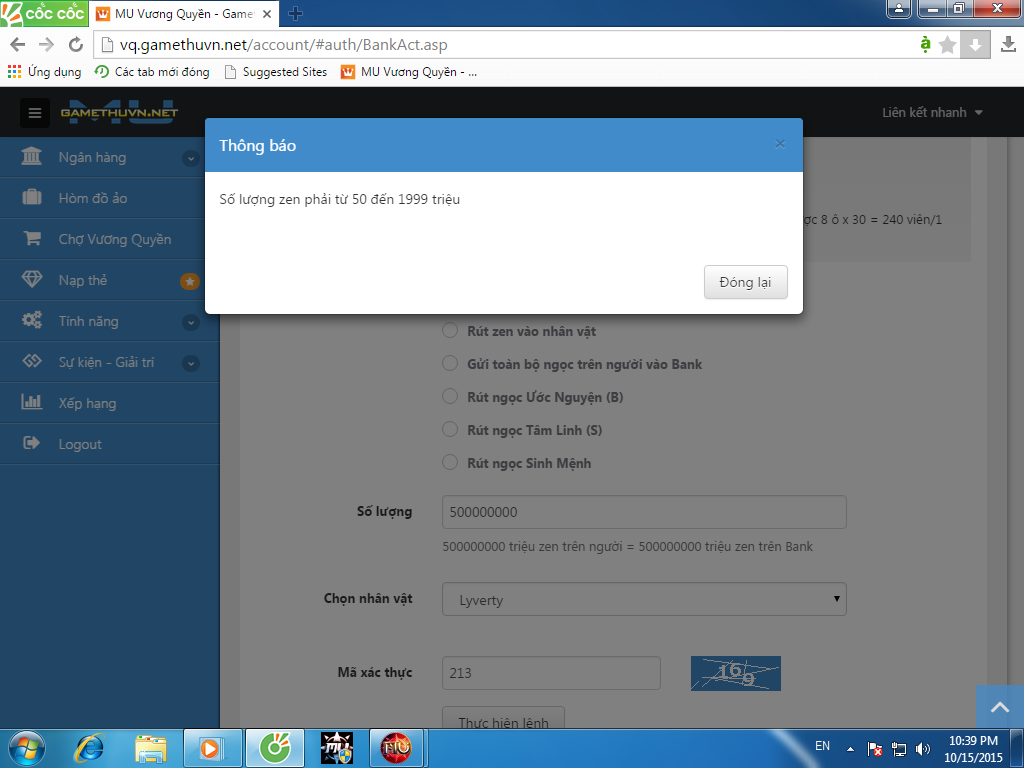This screenshot has width=1024, height=768.
Task: Click the scroll-to-top arrow button
Action: click(999, 707)
